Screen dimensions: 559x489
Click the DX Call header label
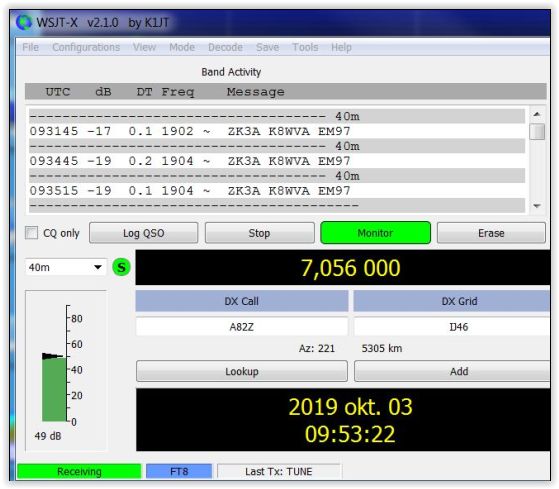coord(242,301)
